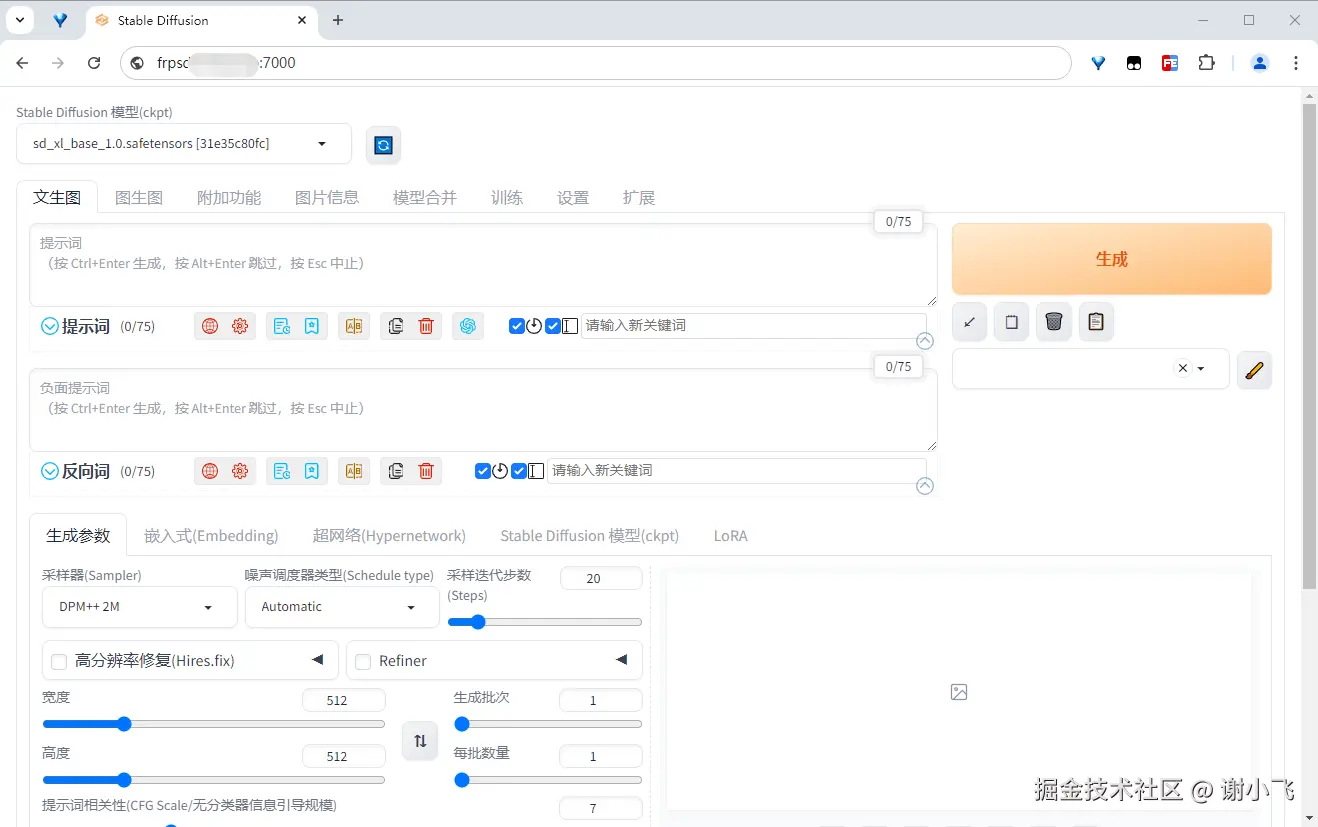Click the refresh checkpoint list icon
1318x827 pixels.
pyautogui.click(x=383, y=144)
